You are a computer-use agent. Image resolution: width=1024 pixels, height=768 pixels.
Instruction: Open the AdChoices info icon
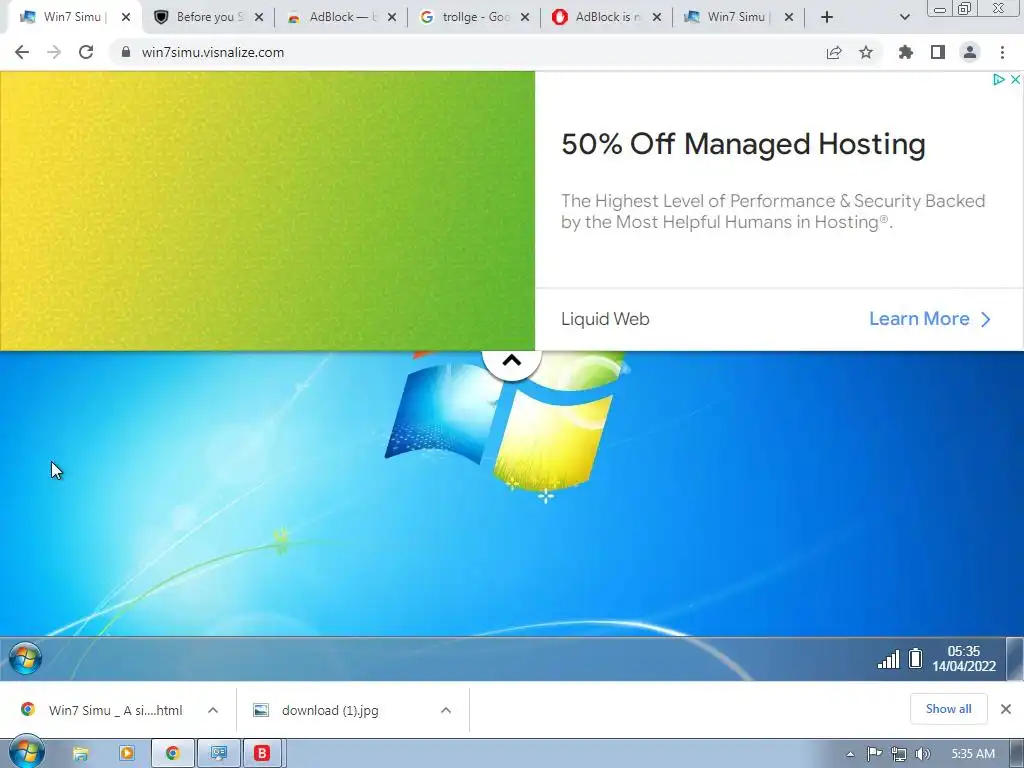pyautogui.click(x=998, y=80)
